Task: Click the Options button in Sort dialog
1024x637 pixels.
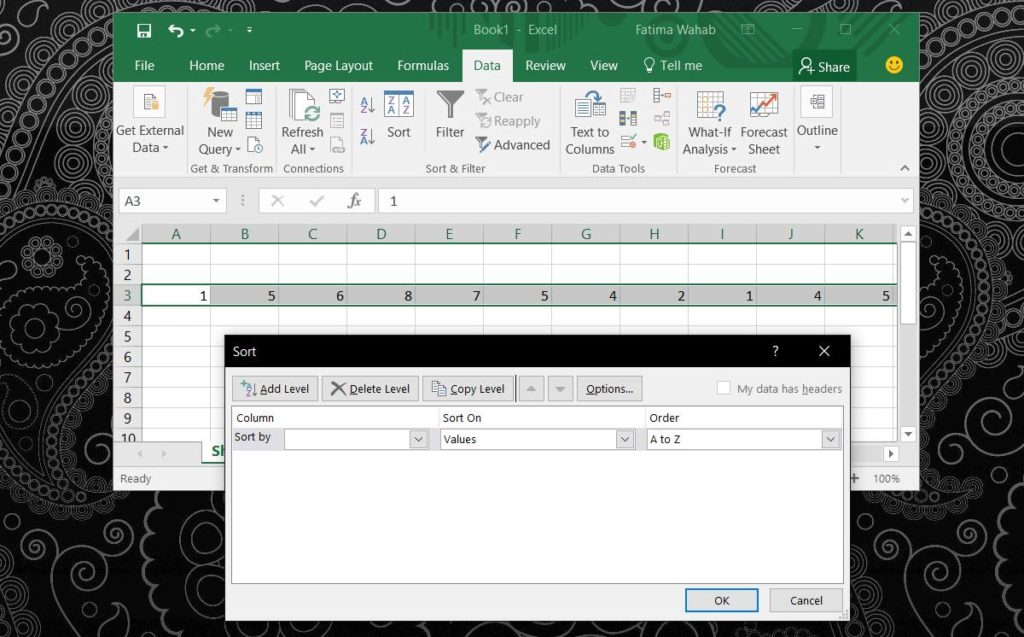Action: coord(610,388)
